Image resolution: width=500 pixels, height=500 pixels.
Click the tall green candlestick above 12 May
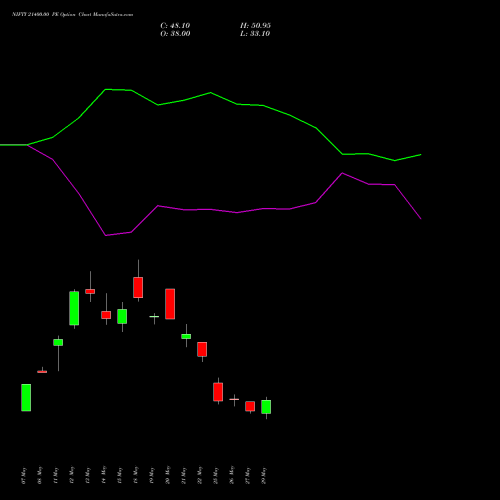[x=74, y=308]
